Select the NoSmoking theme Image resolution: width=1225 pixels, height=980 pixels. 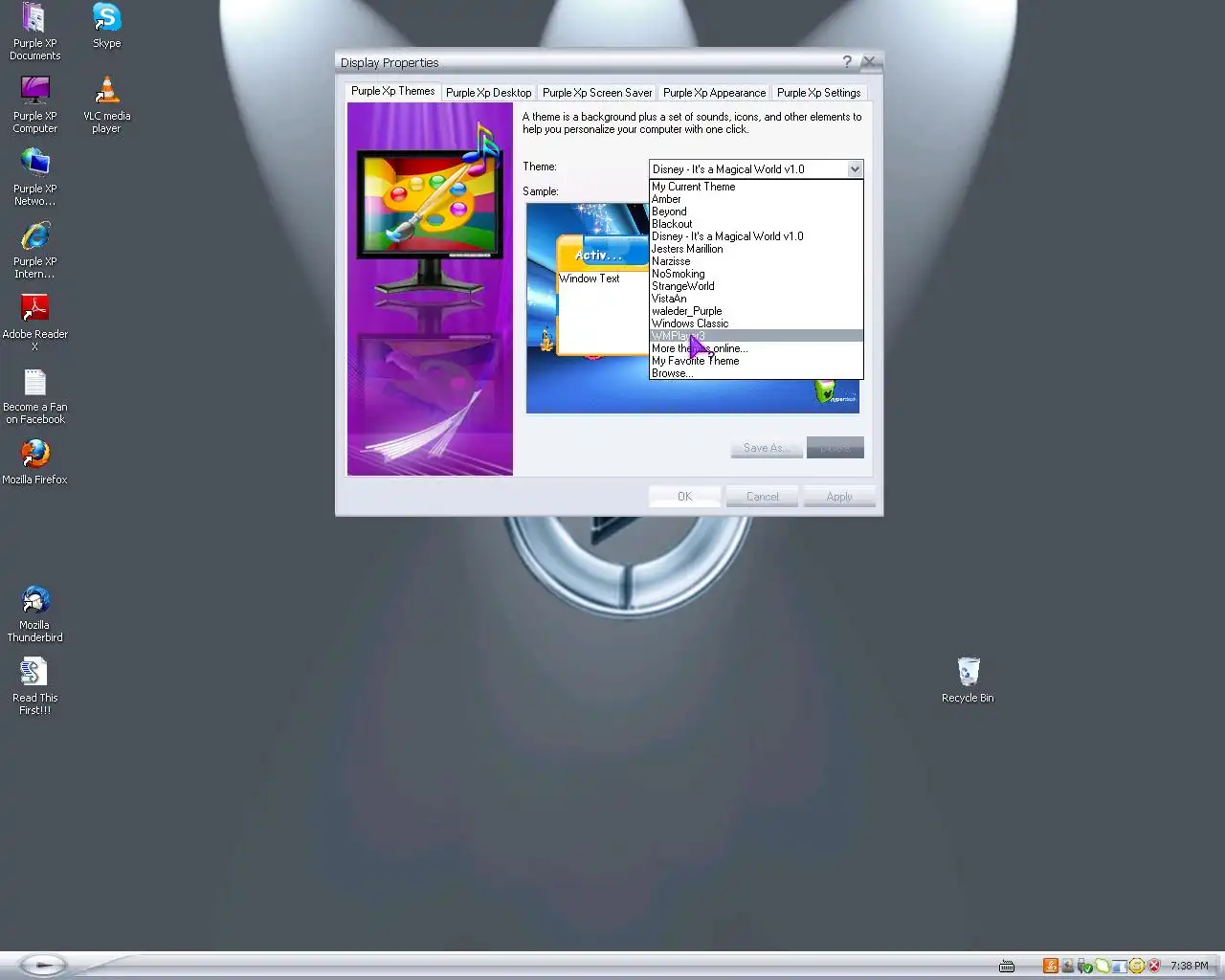tap(756, 274)
